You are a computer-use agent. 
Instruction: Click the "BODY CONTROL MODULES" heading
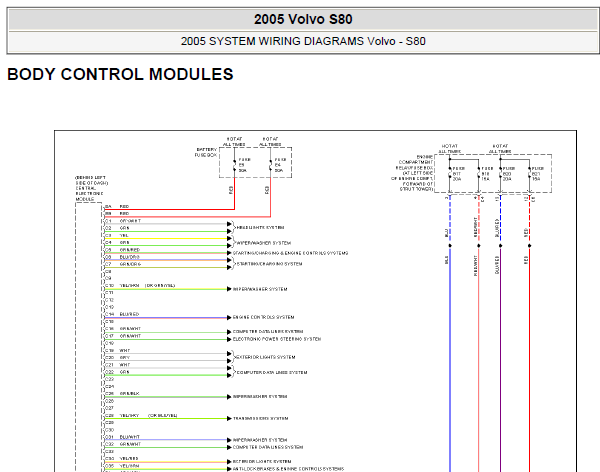(x=120, y=74)
